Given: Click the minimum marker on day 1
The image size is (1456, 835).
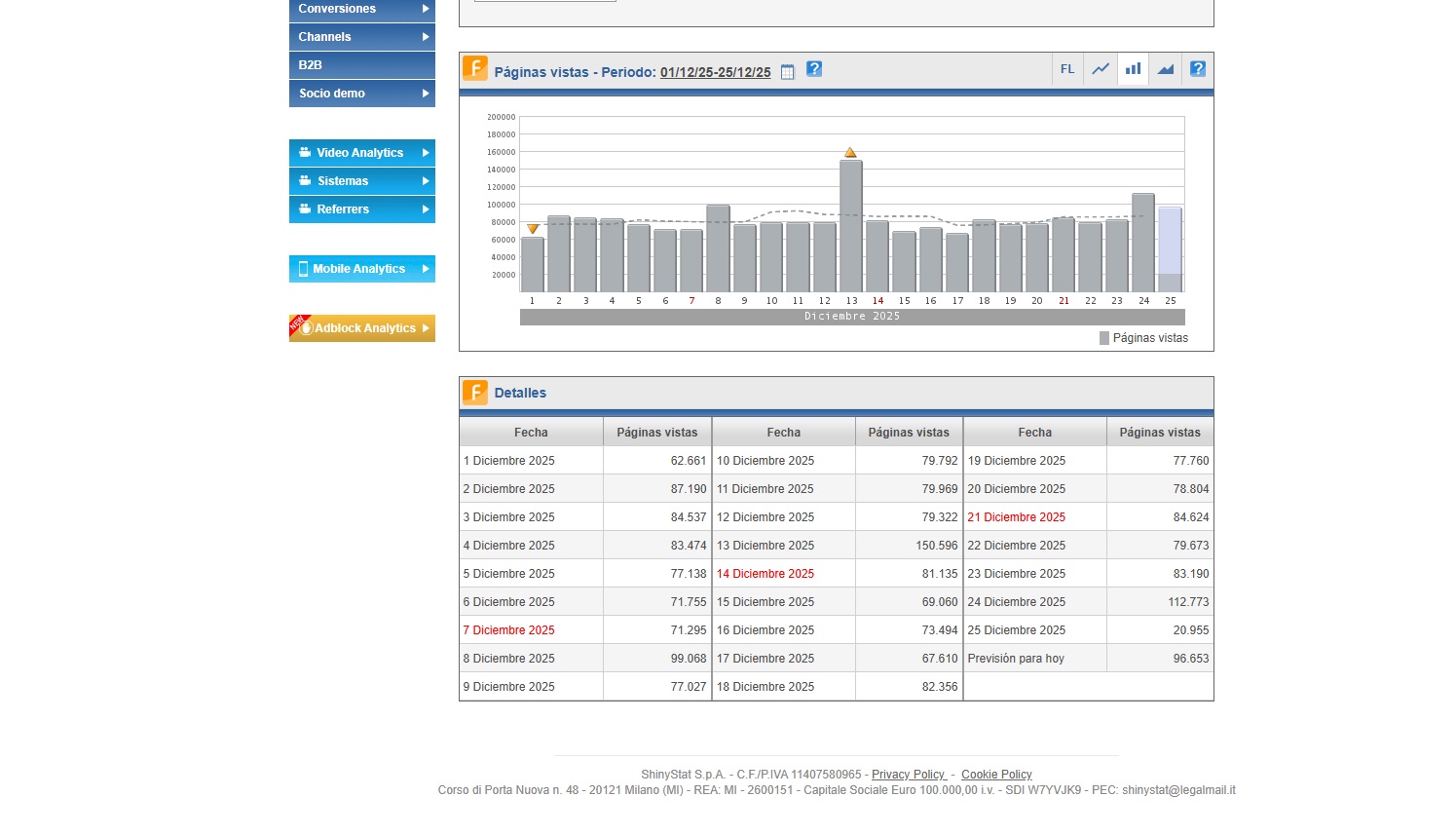Looking at the screenshot, I should tap(533, 229).
